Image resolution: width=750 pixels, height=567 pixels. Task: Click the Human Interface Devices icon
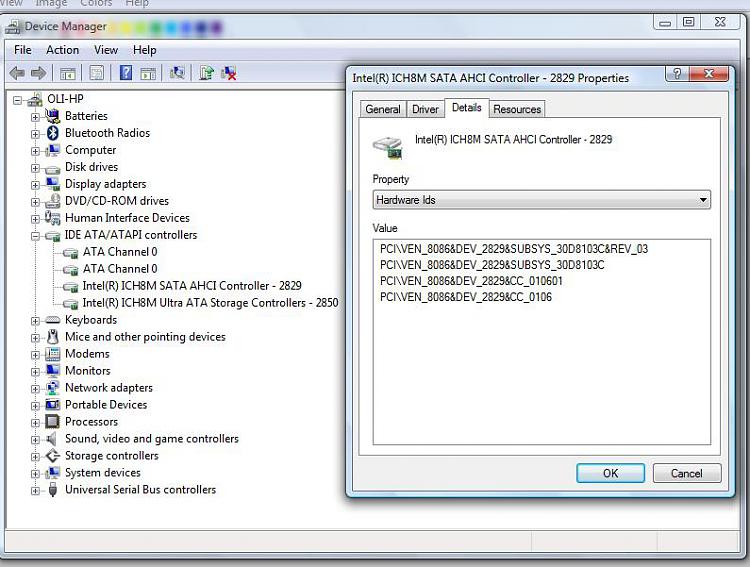click(52, 218)
